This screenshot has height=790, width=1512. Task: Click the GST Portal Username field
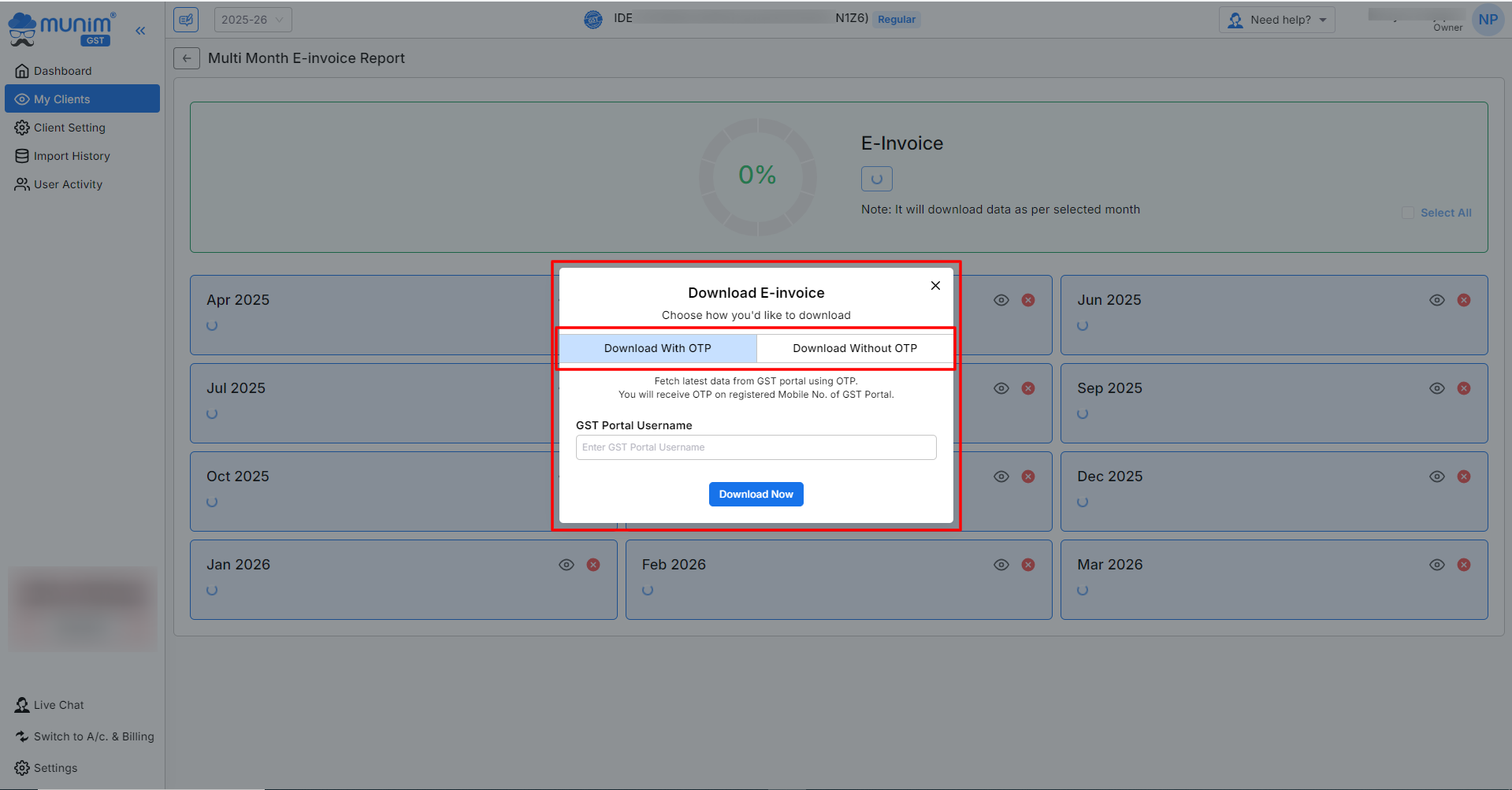click(756, 447)
